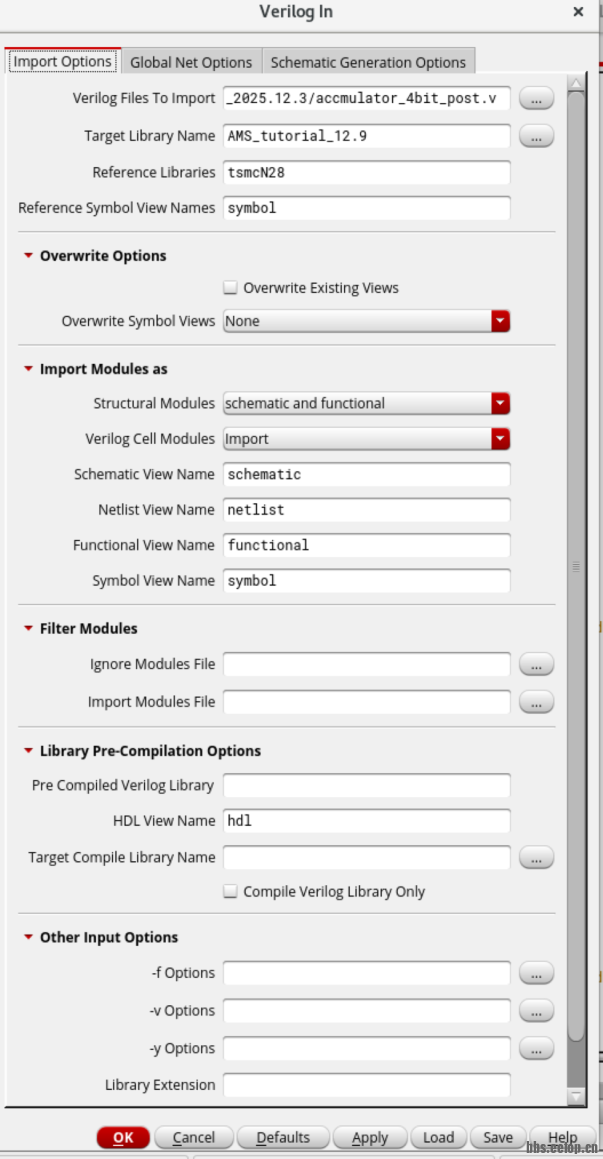Browse for Ignore Modules File
Viewport: 603px width, 1159px height.
[x=537, y=664]
